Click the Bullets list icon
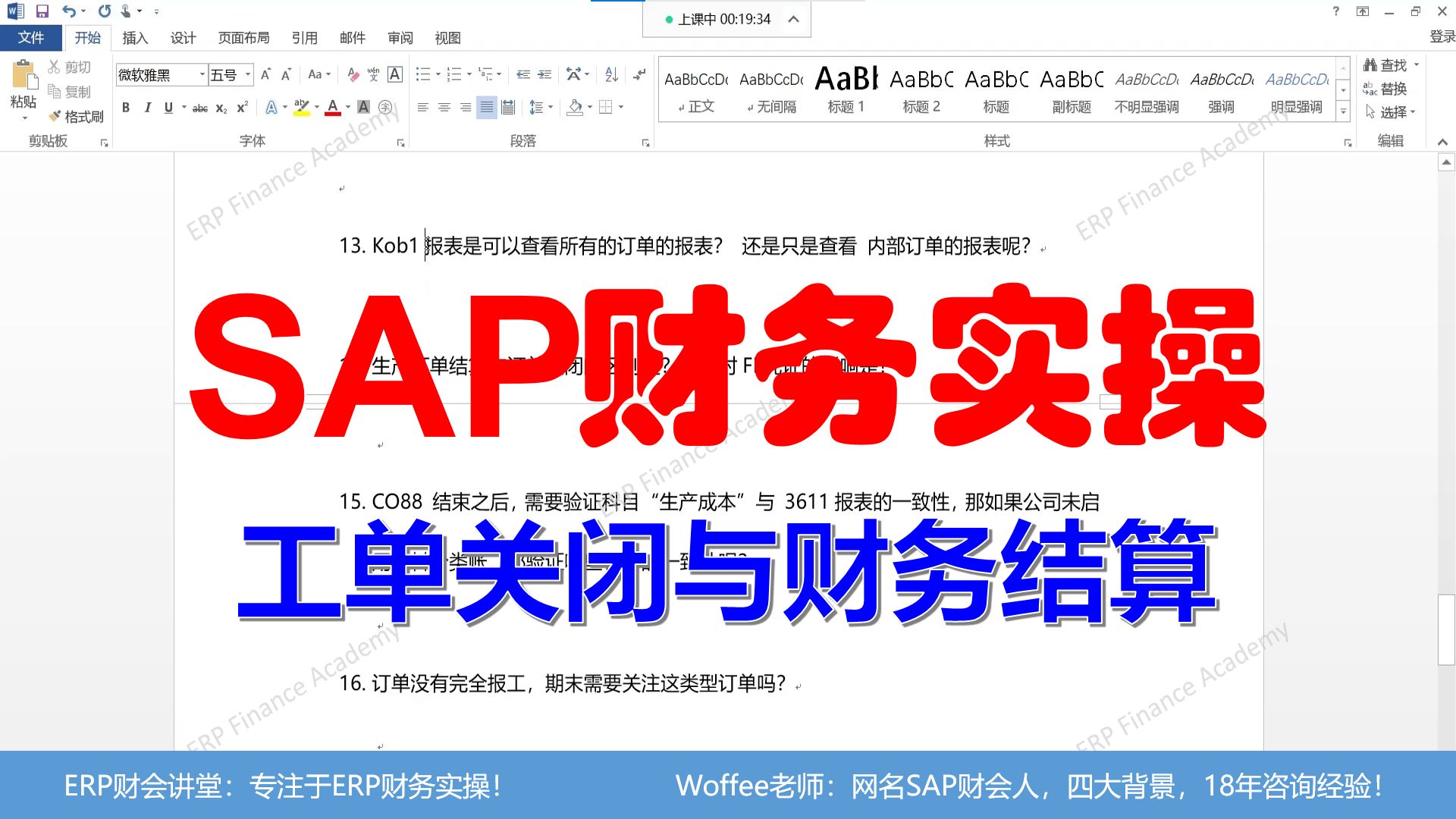 click(423, 74)
